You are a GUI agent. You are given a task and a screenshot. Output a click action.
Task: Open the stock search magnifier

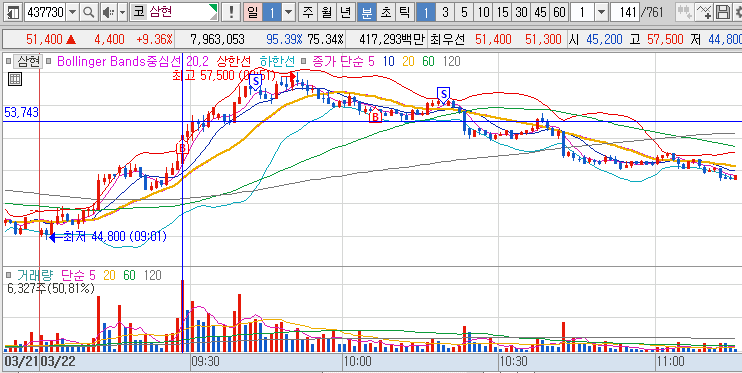[x=88, y=12]
